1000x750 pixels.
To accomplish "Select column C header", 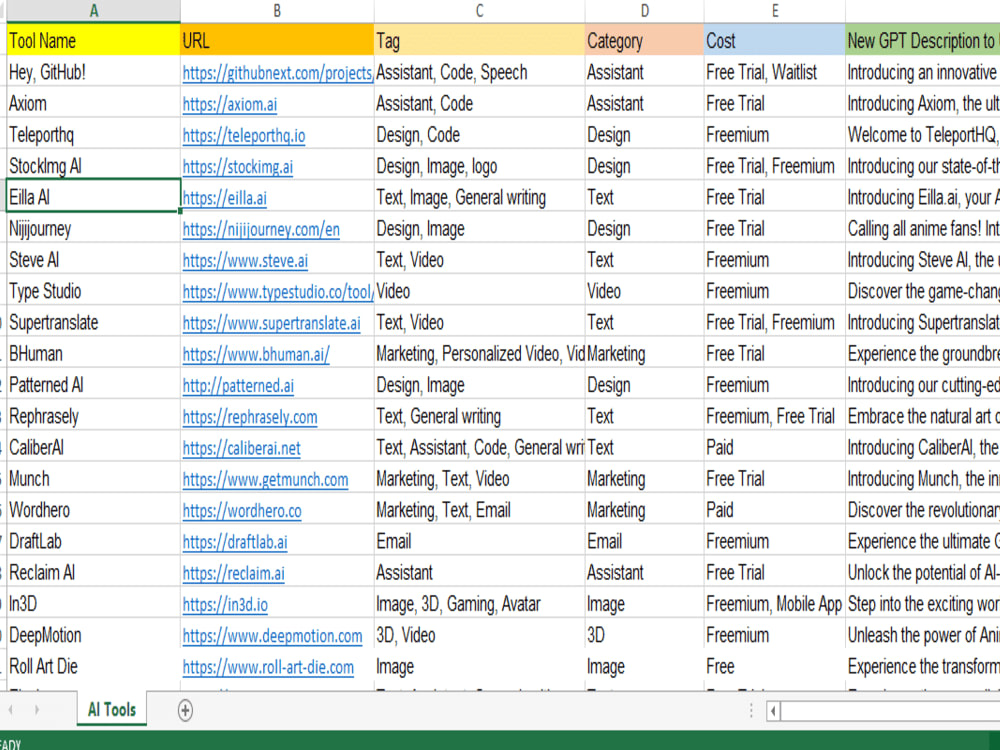I will (479, 11).
